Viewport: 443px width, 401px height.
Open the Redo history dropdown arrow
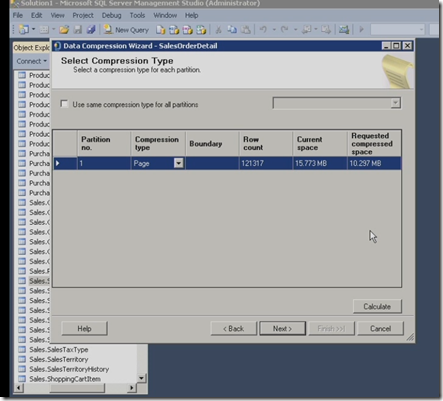(295, 30)
